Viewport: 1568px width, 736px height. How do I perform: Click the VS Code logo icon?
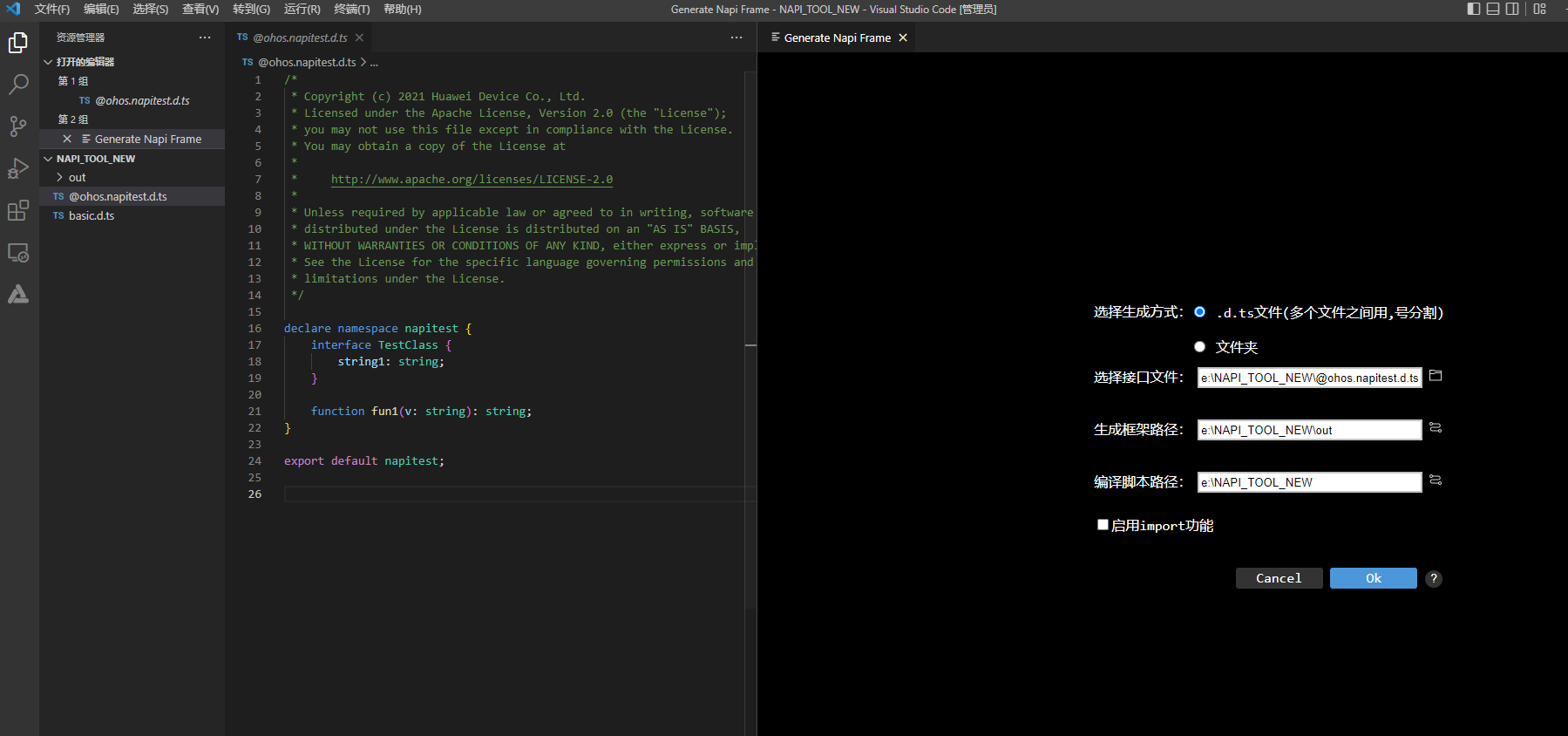(13, 9)
